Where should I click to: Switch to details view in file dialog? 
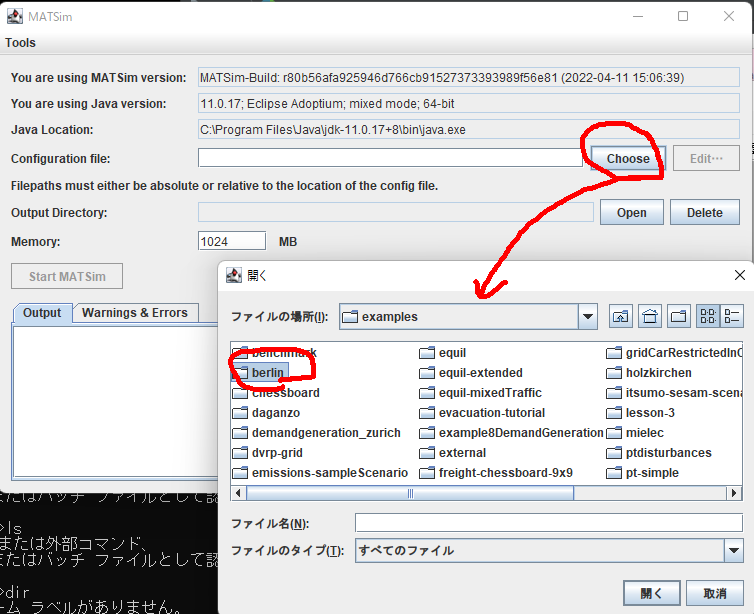coord(732,317)
